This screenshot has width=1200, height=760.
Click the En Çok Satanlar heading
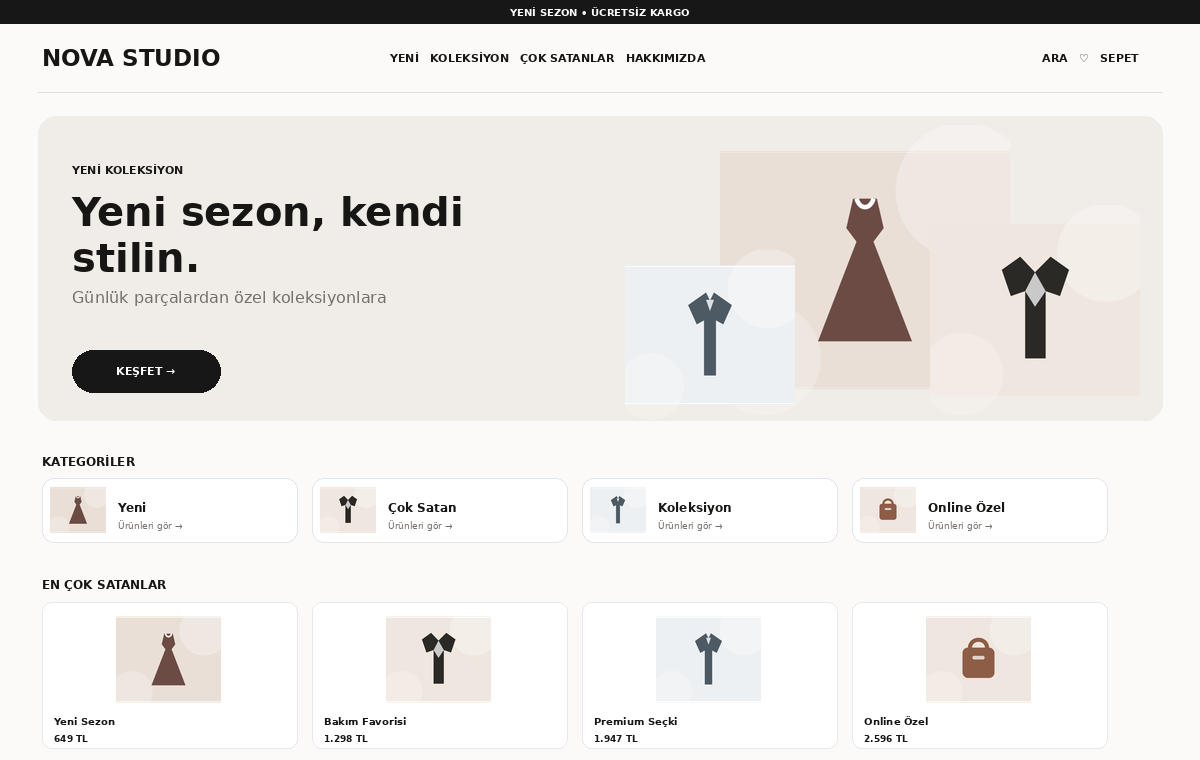104,585
